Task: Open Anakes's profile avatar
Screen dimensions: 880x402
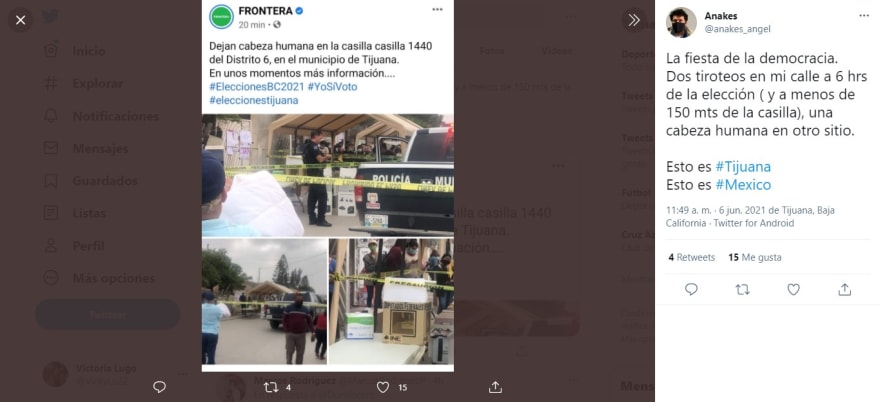Action: point(681,22)
